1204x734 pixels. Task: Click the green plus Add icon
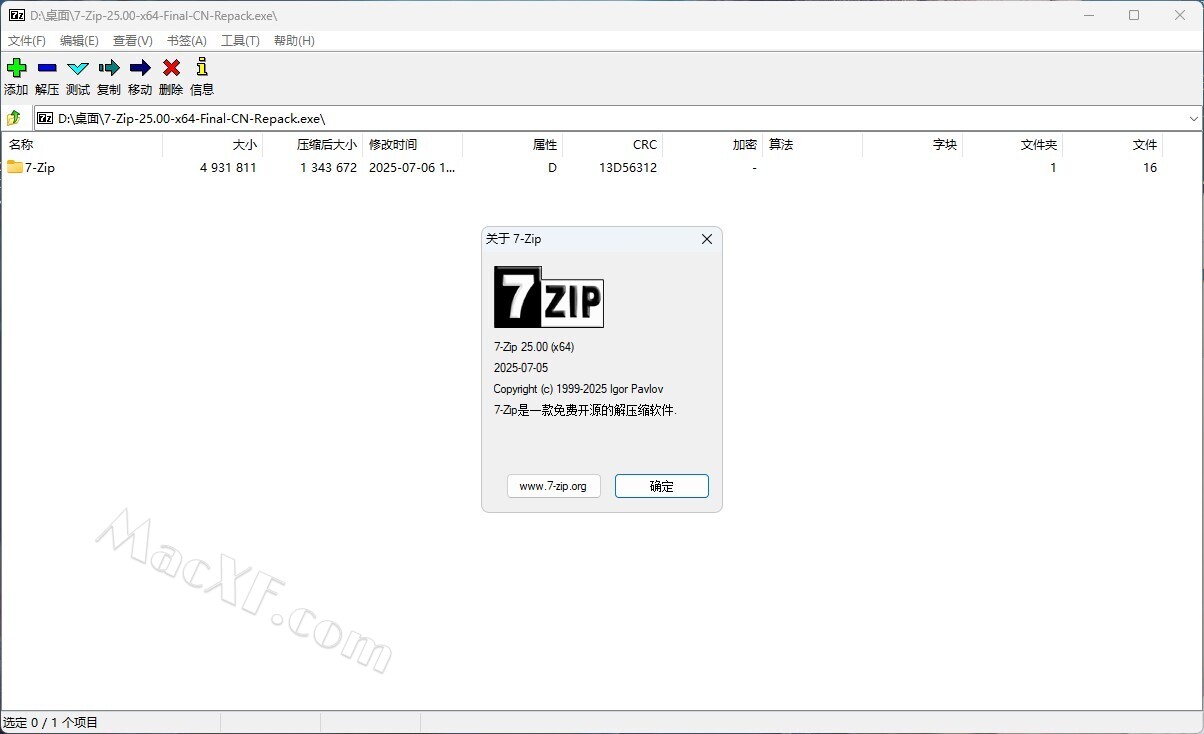click(x=17, y=68)
